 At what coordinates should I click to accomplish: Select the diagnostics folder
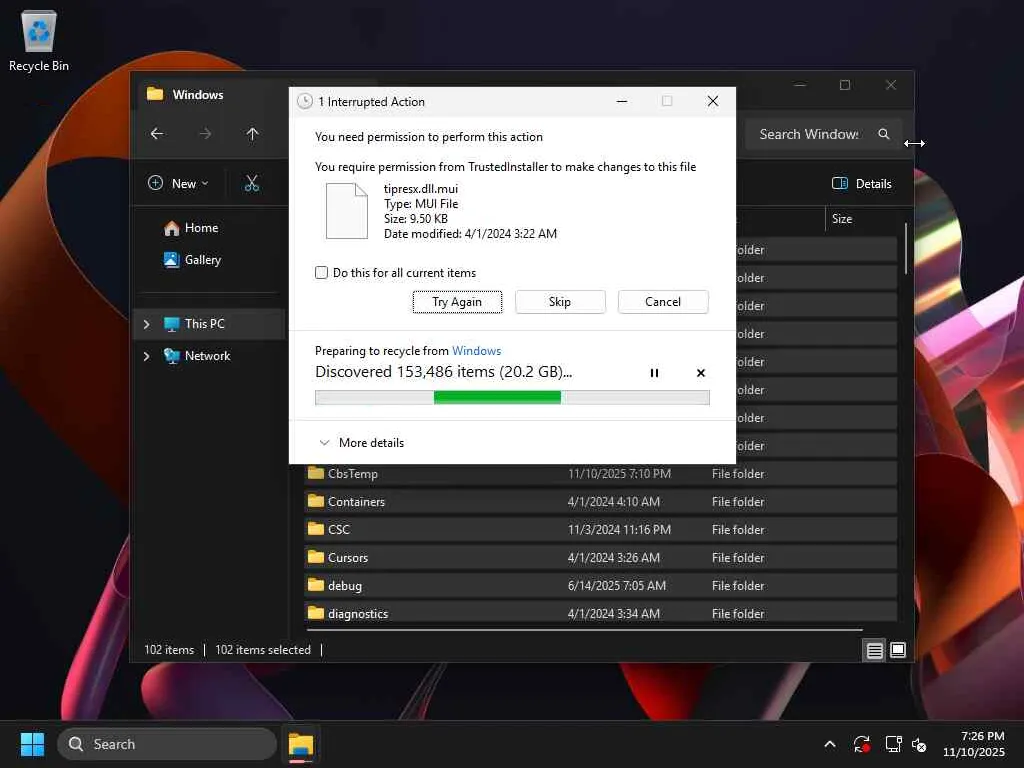tap(601, 613)
